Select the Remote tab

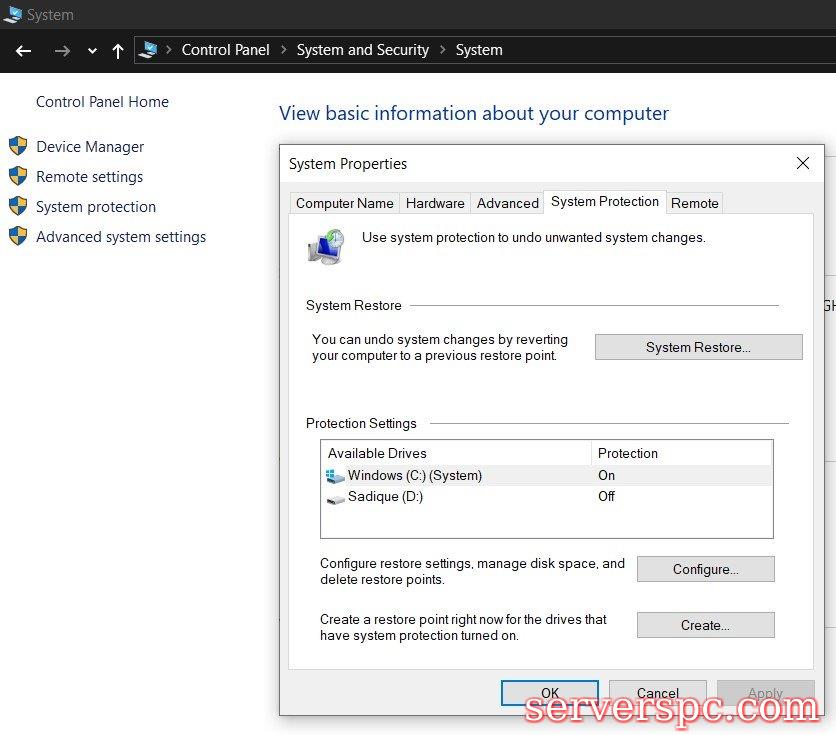click(x=694, y=203)
